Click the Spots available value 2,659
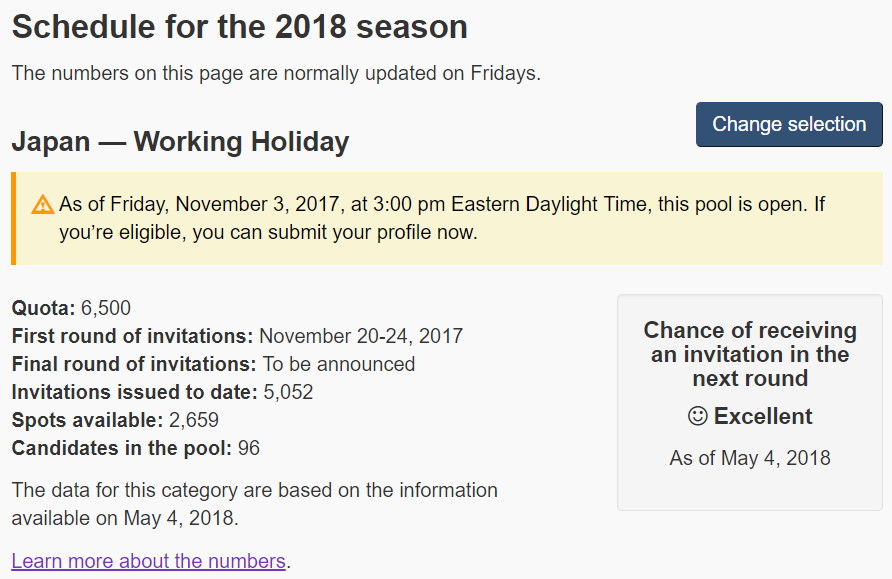The width and height of the screenshot is (892, 579). pos(194,420)
